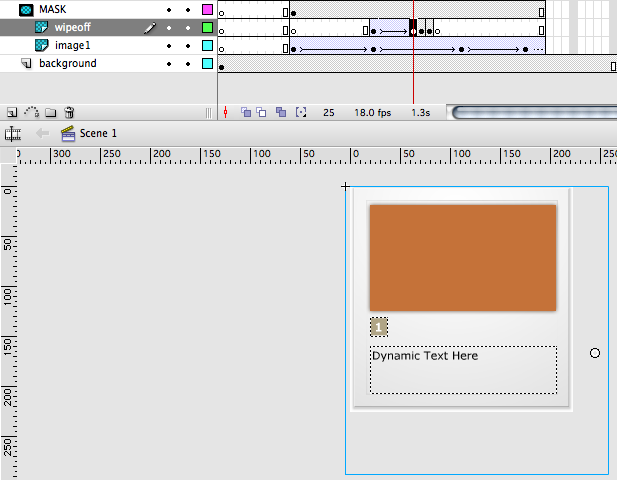
Task: Click the timeline horizontal scrollbar
Action: coord(534,113)
